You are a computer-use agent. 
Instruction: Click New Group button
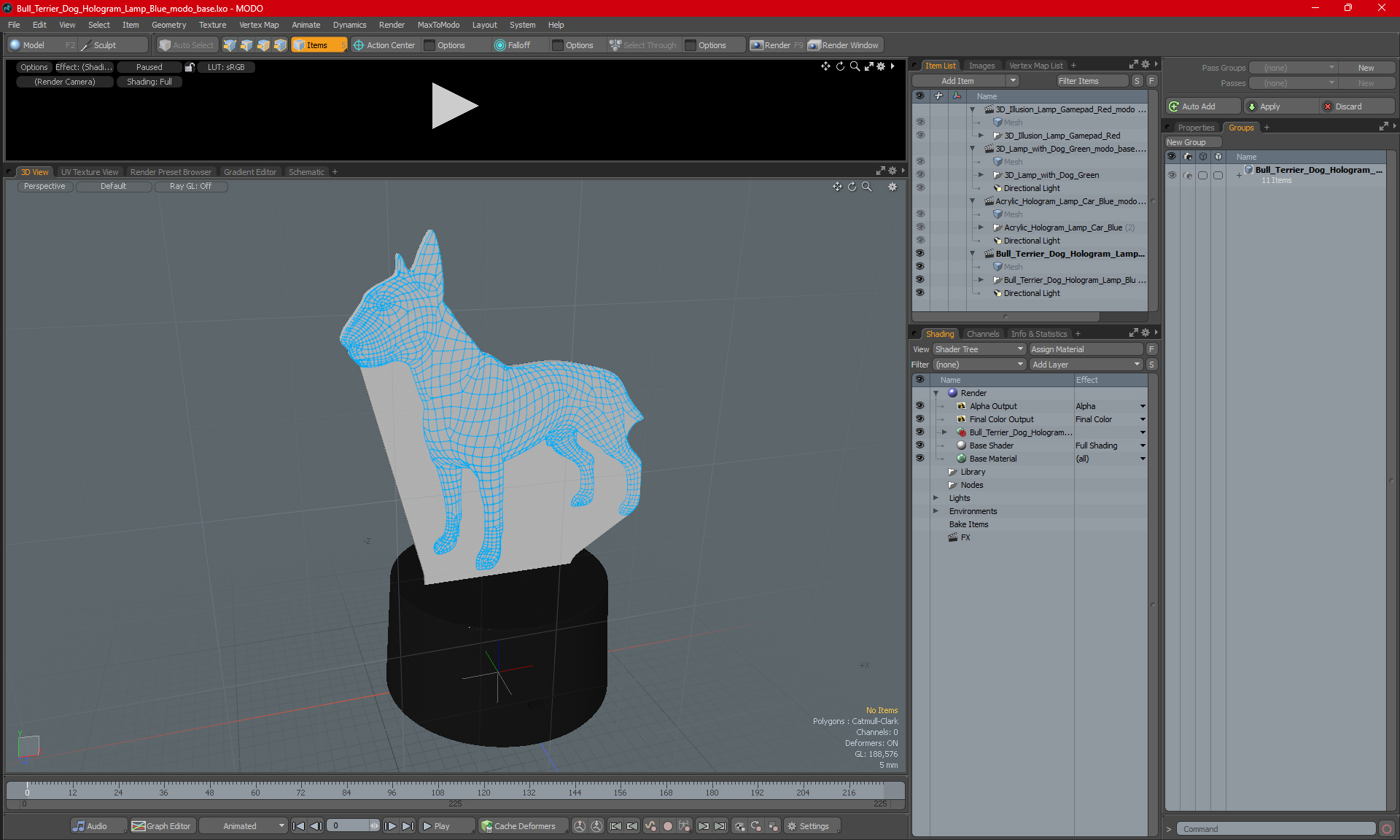point(1193,142)
